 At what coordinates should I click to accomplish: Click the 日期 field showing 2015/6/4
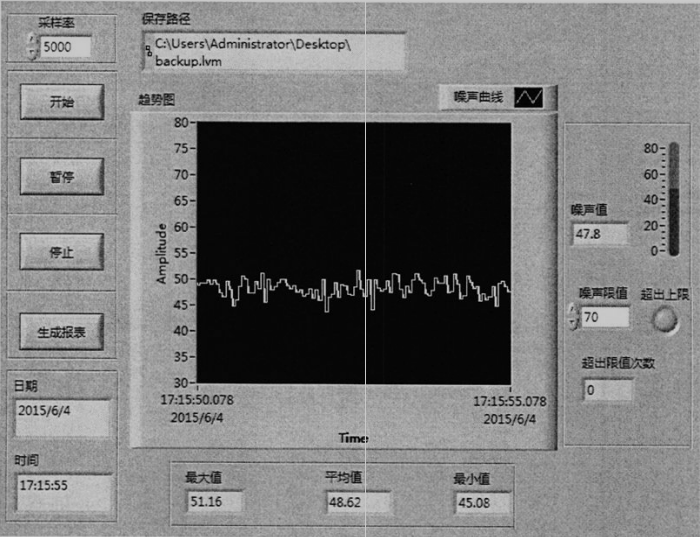tap(62, 418)
